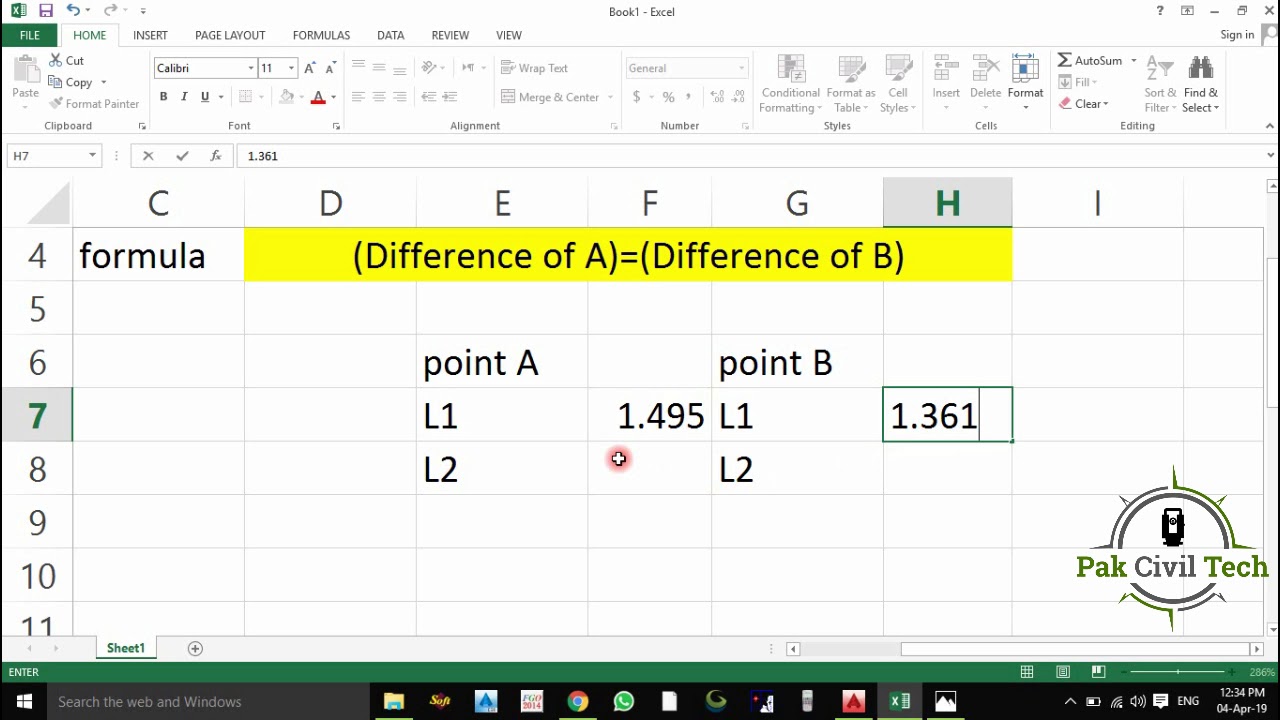This screenshot has height=720, width=1280.
Task: Open Sort & Filter
Action: (x=1160, y=84)
